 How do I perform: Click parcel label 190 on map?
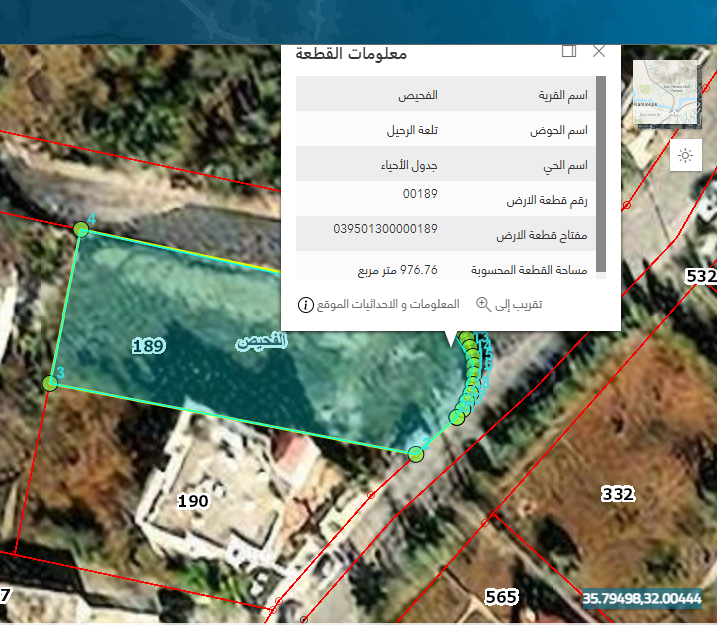click(x=191, y=499)
